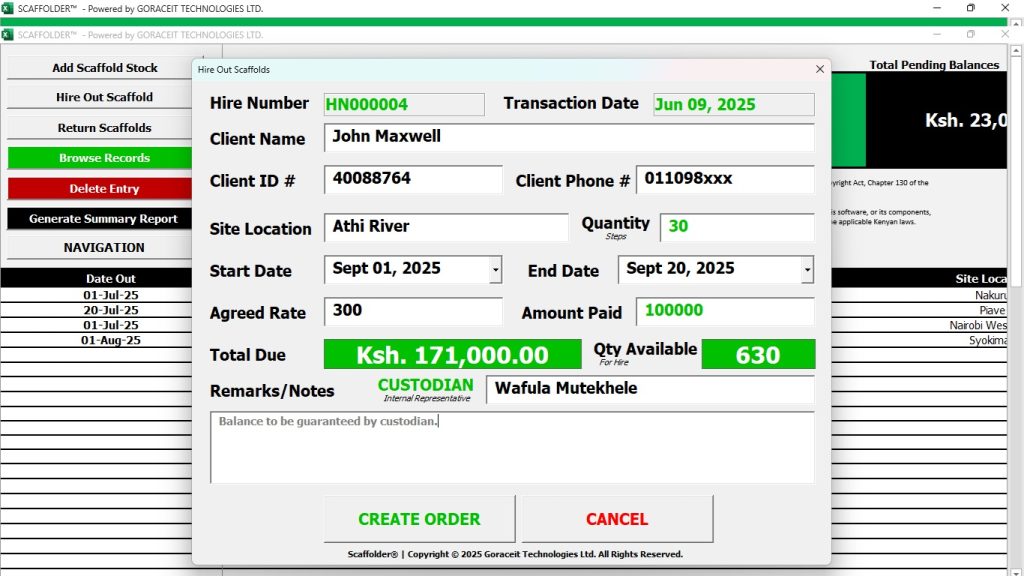Click the Quantity steps field
The width and height of the screenshot is (1024, 576).
pyautogui.click(x=736, y=228)
